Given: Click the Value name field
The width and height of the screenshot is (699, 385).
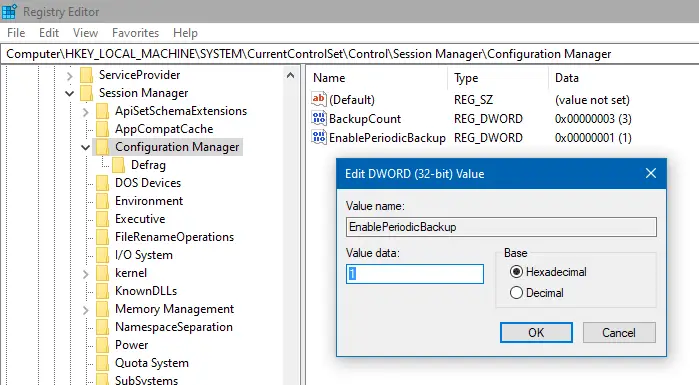Looking at the screenshot, I should click(x=501, y=227).
